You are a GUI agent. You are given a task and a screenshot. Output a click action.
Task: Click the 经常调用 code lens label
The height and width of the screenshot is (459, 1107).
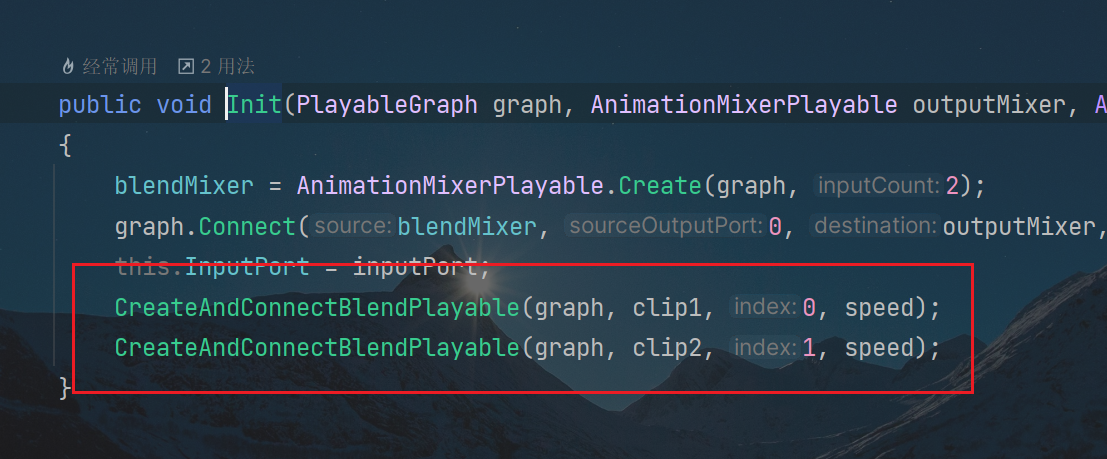click(119, 67)
